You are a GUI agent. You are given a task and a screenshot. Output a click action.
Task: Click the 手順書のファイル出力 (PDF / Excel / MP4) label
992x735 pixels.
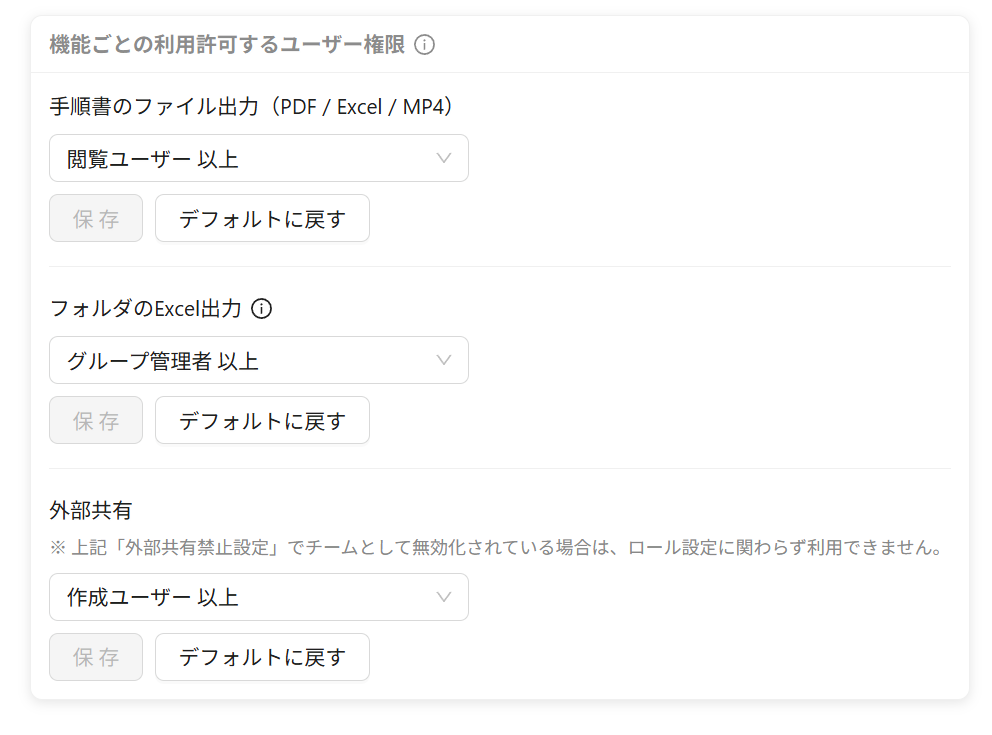[251, 106]
